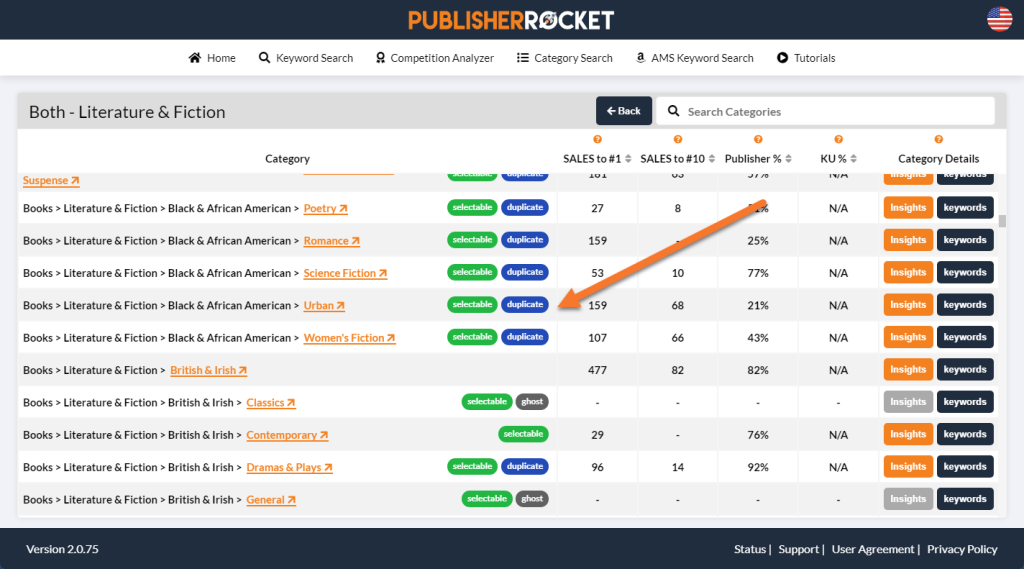
Task: Click the help icon above Category Details
Action: coord(938,140)
